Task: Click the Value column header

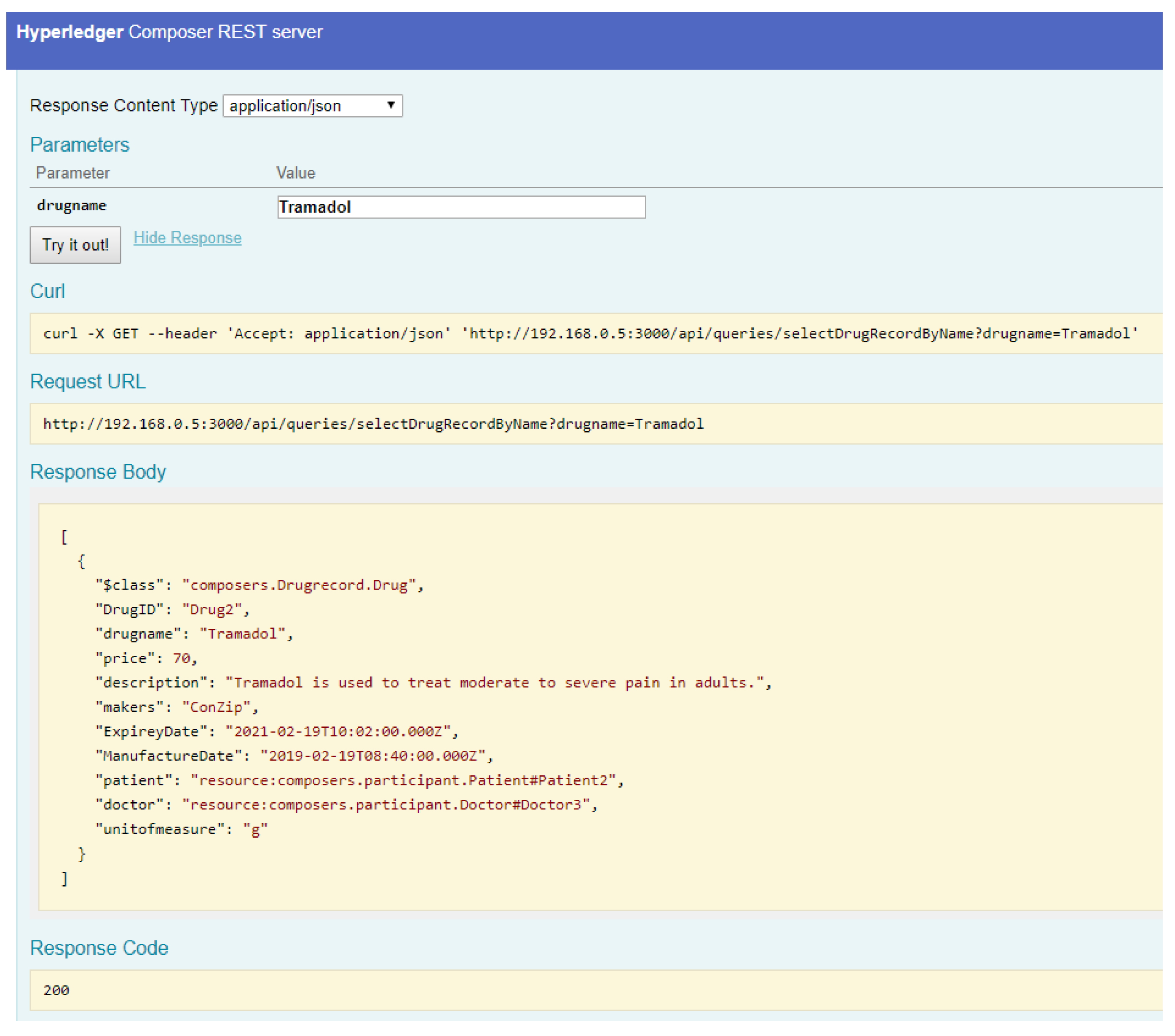Action: [x=295, y=173]
